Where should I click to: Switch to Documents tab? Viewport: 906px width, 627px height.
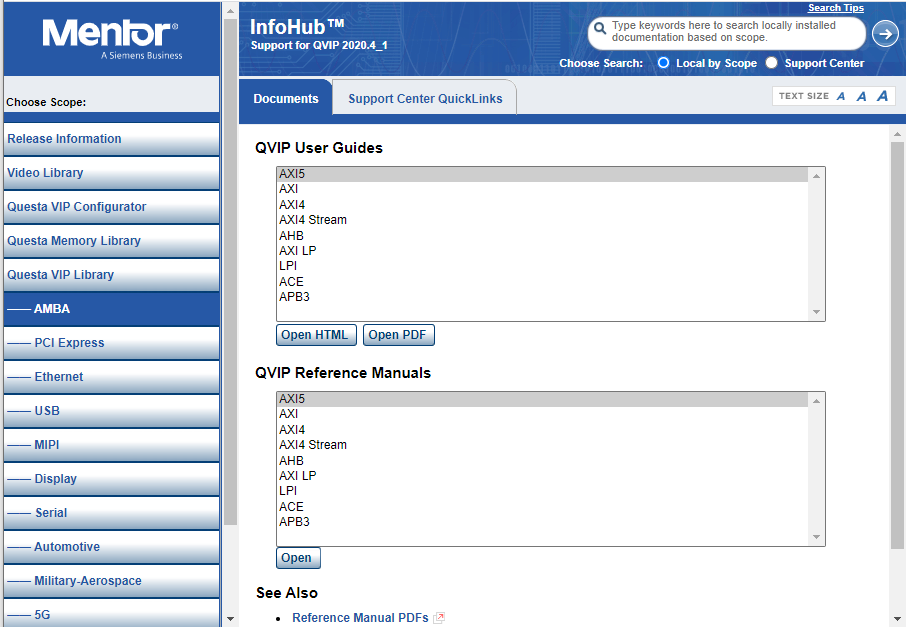coord(285,98)
